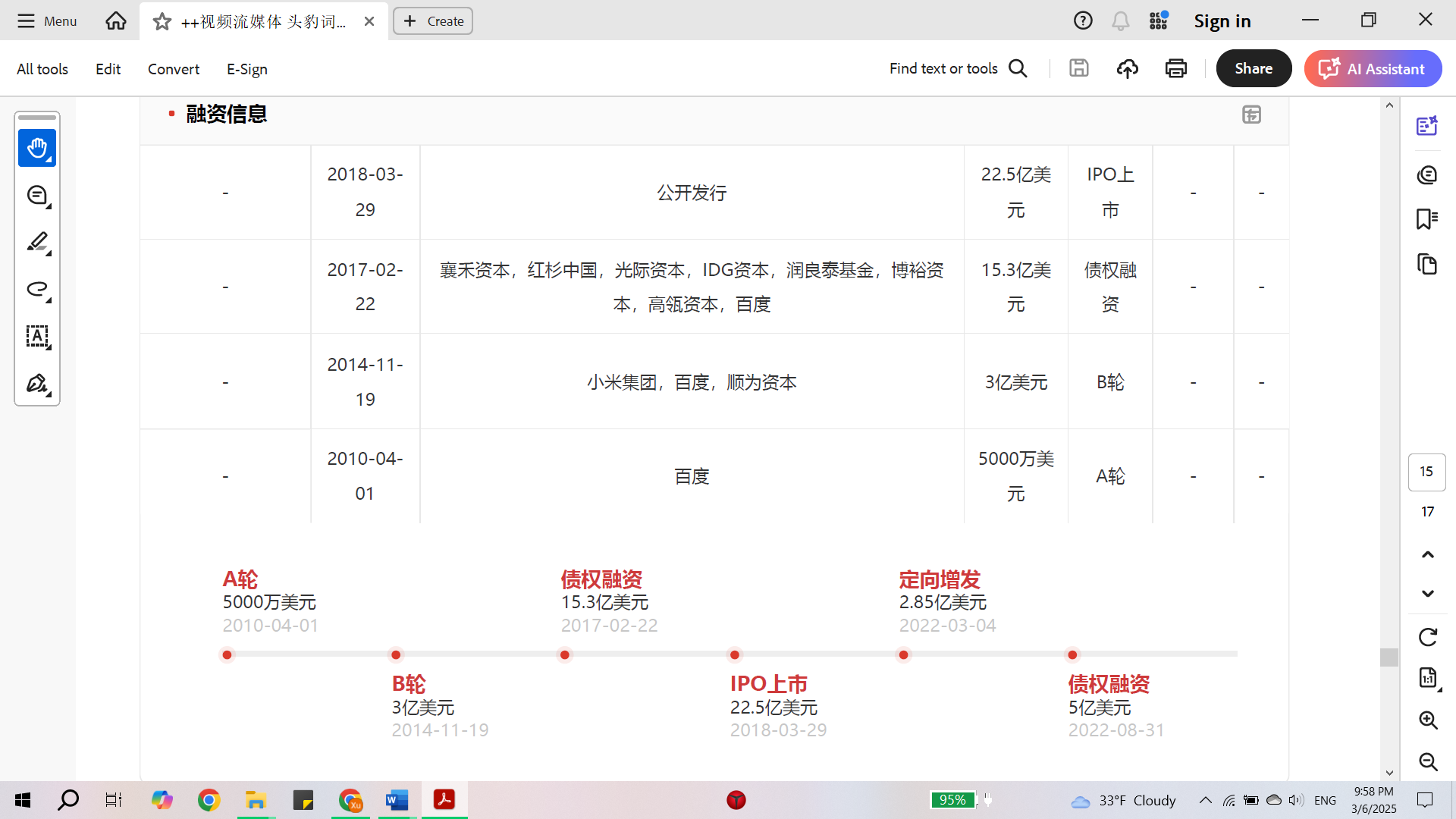
Task: Open the All tools menu
Action: (x=42, y=69)
